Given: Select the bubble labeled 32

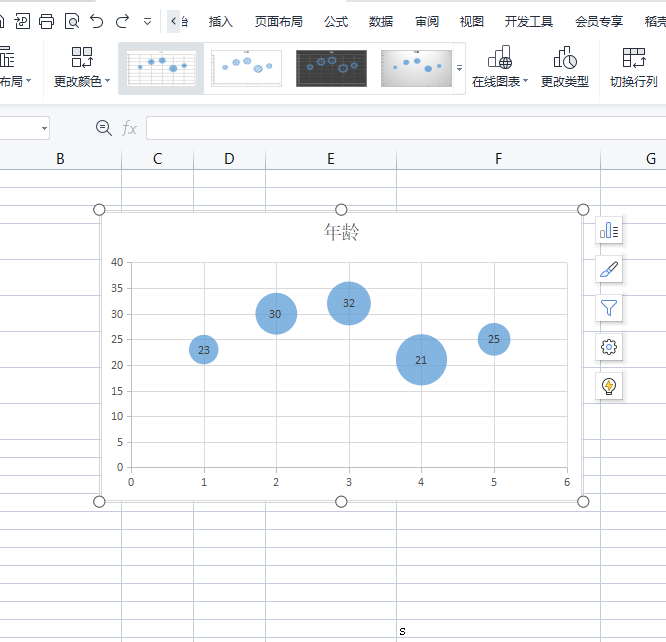Looking at the screenshot, I should coord(349,303).
